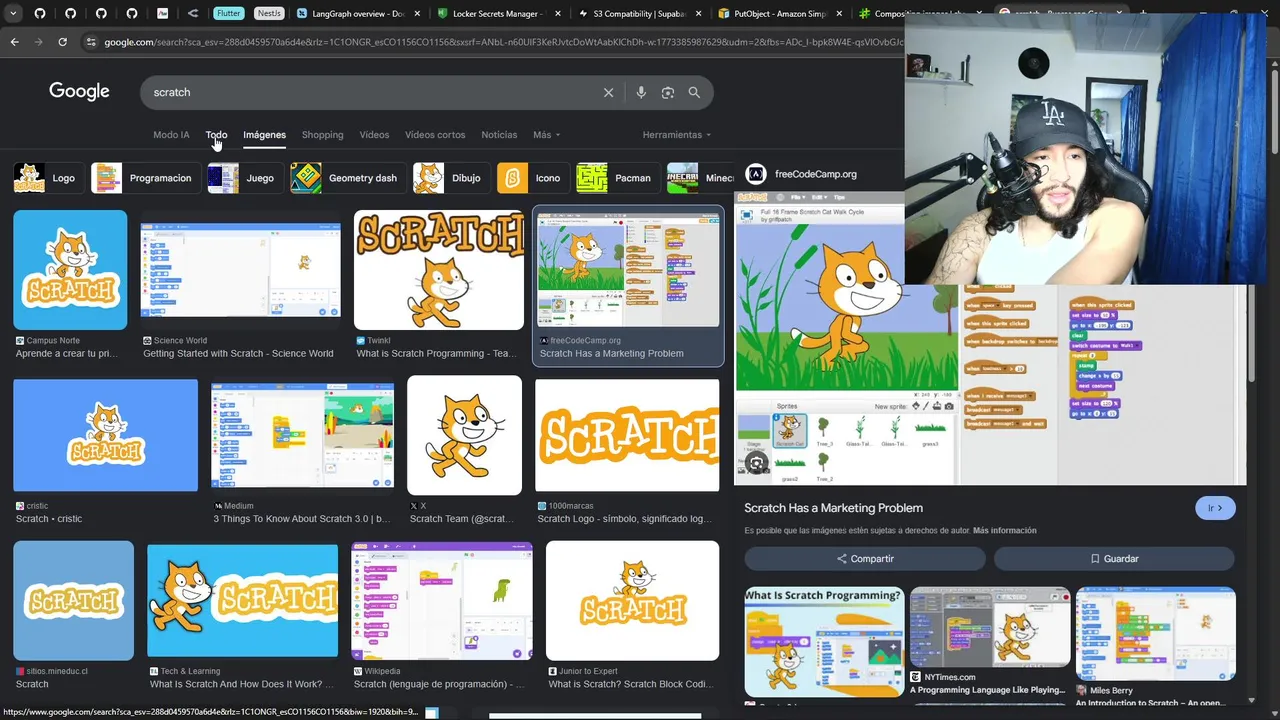Image resolution: width=1280 pixels, height=720 pixels.
Task: Open search by image camera icon
Action: [x=667, y=92]
